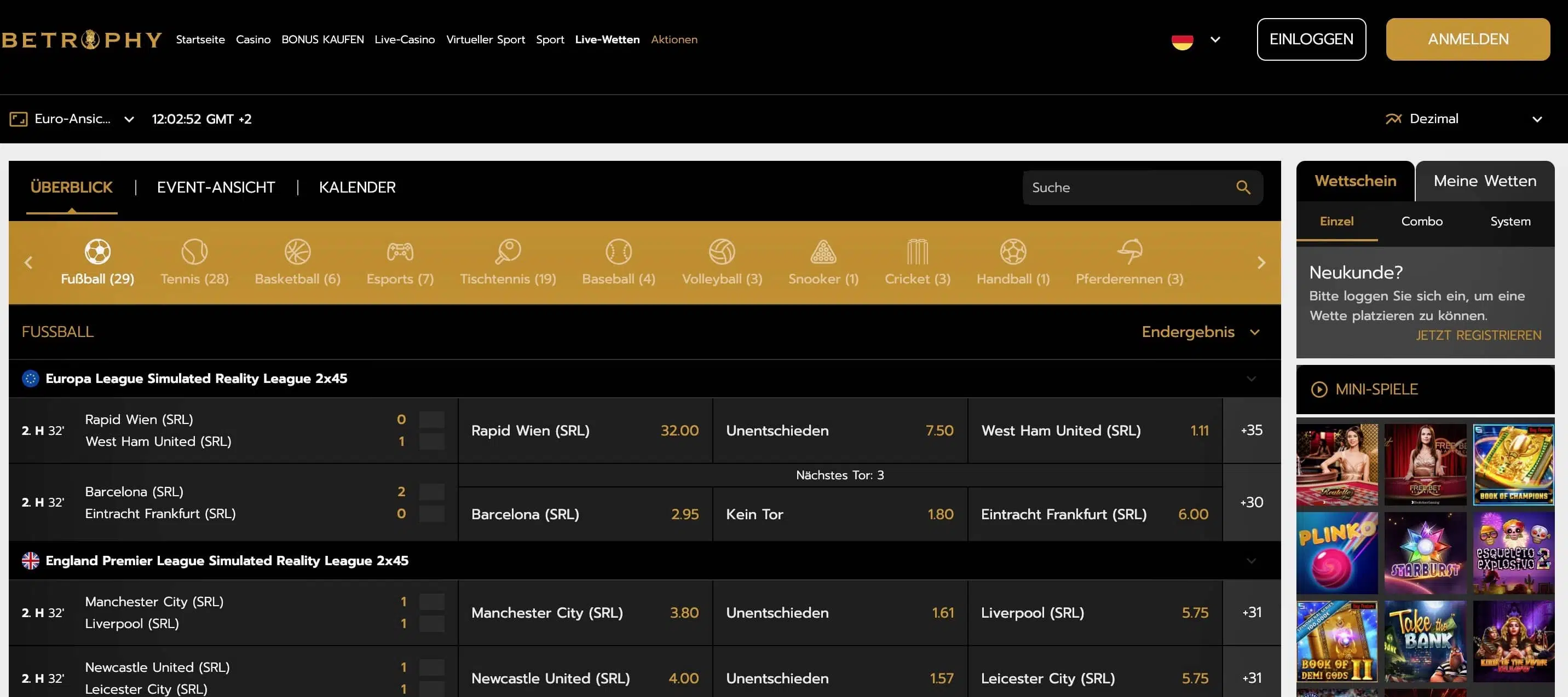Click the search magnifier icon
1568x697 pixels.
[1243, 187]
